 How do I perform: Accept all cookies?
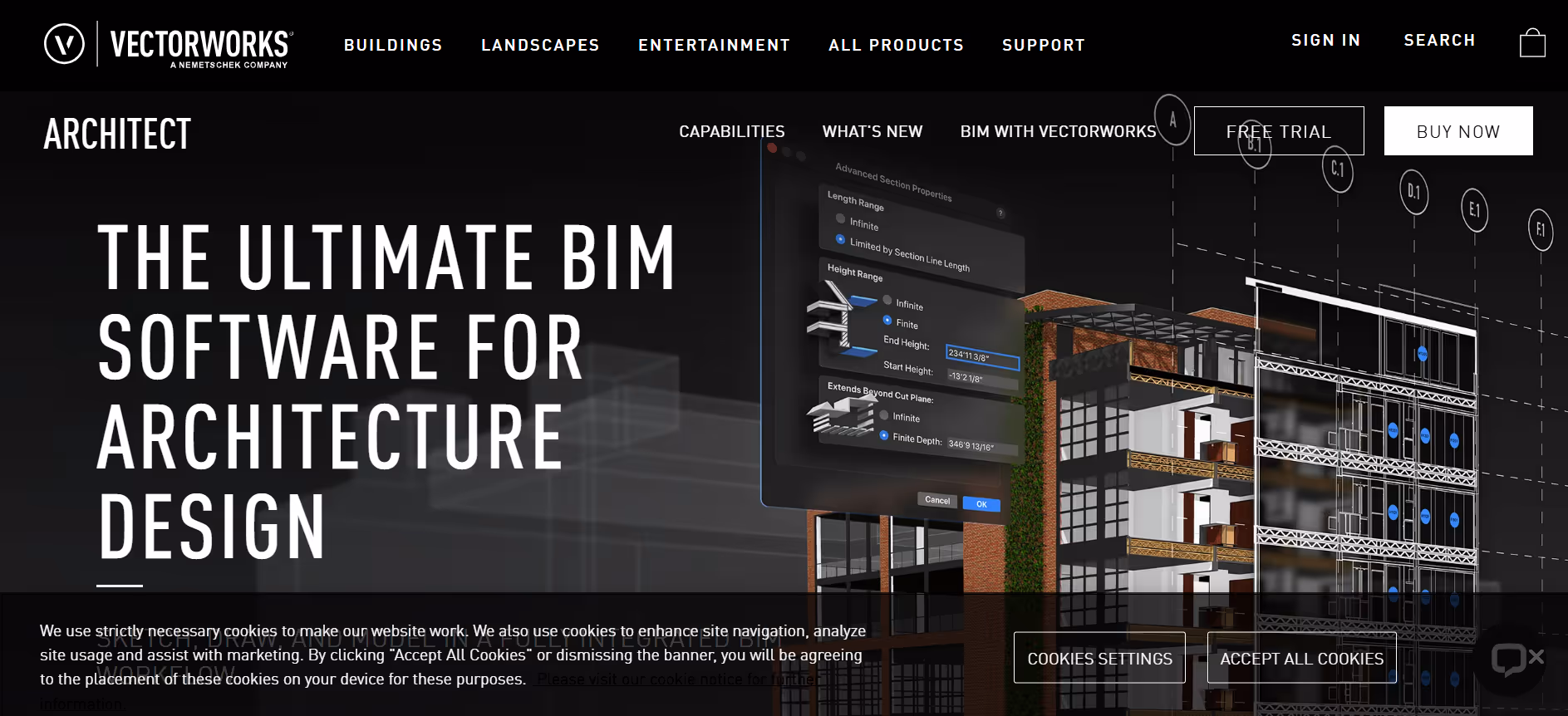1301,658
